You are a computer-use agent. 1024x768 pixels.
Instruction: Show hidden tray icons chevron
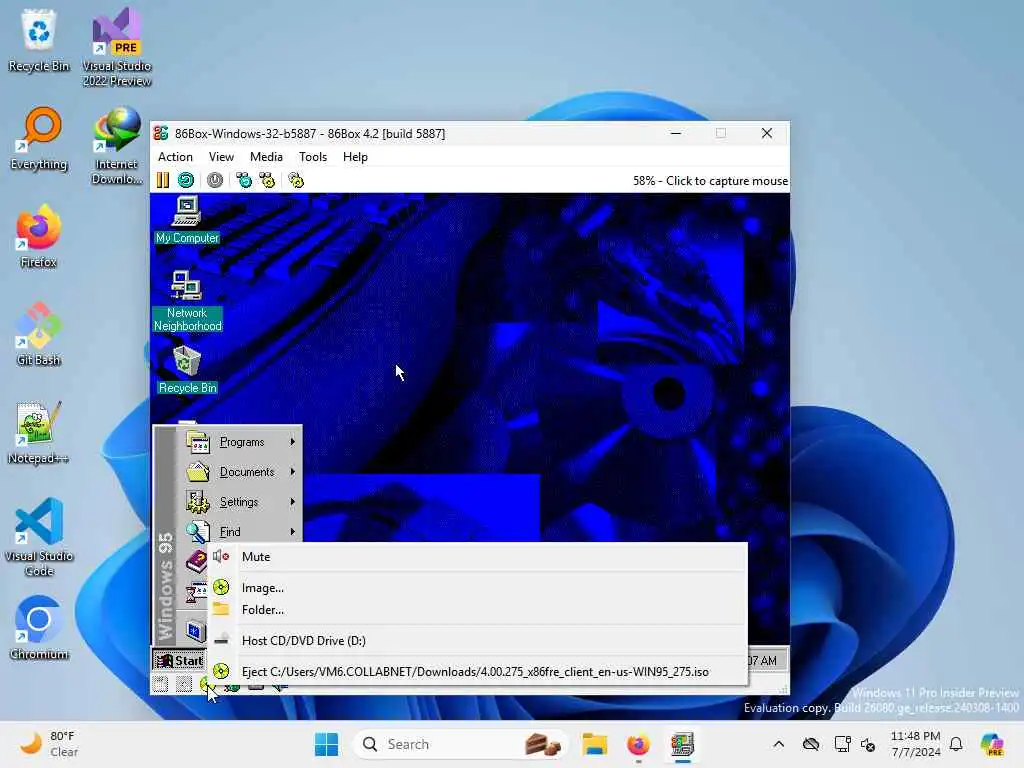(x=778, y=744)
